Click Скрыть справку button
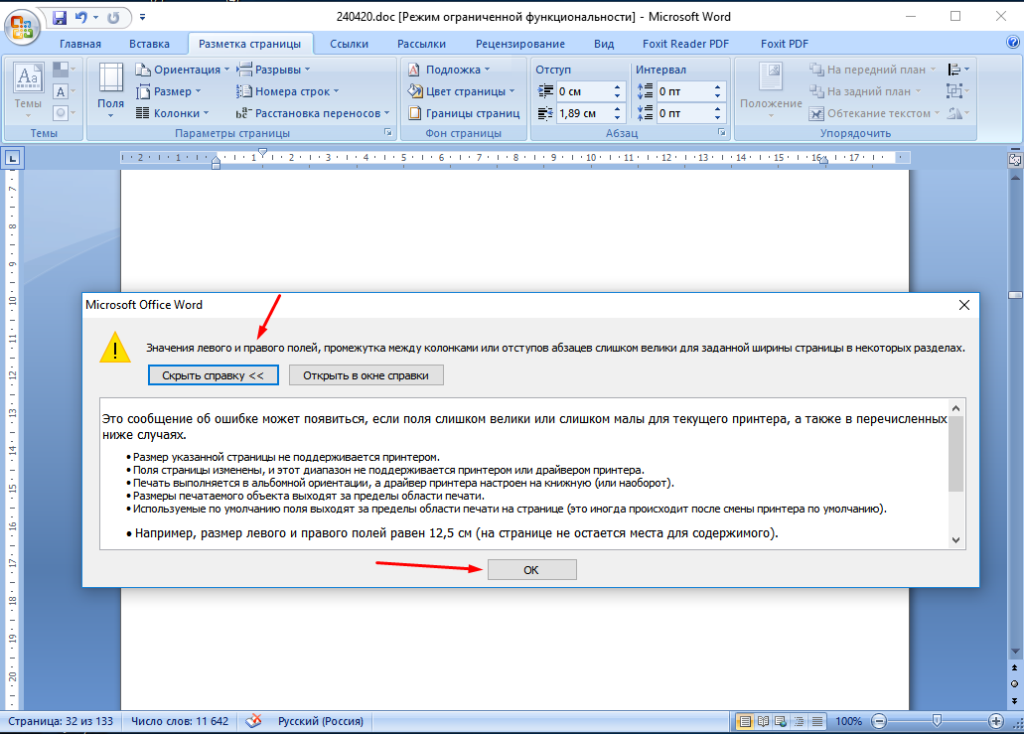This screenshot has height=734, width=1024. pos(213,375)
